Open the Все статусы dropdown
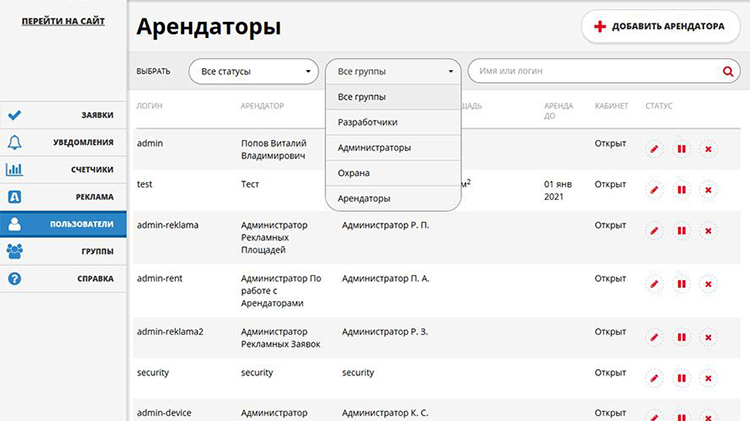This screenshot has height=421, width=750. point(253,72)
